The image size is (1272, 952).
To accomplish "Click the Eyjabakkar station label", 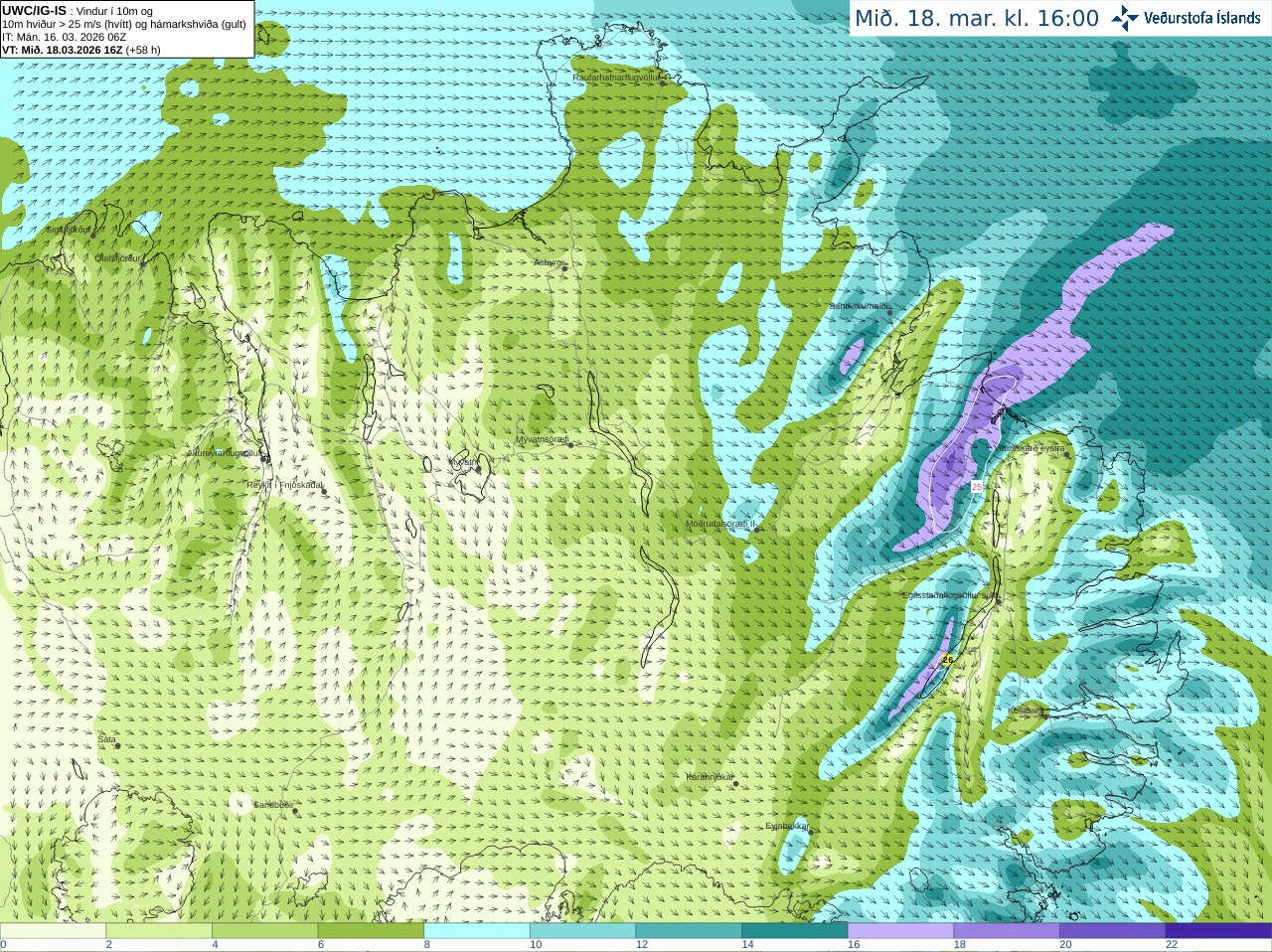I will (787, 827).
